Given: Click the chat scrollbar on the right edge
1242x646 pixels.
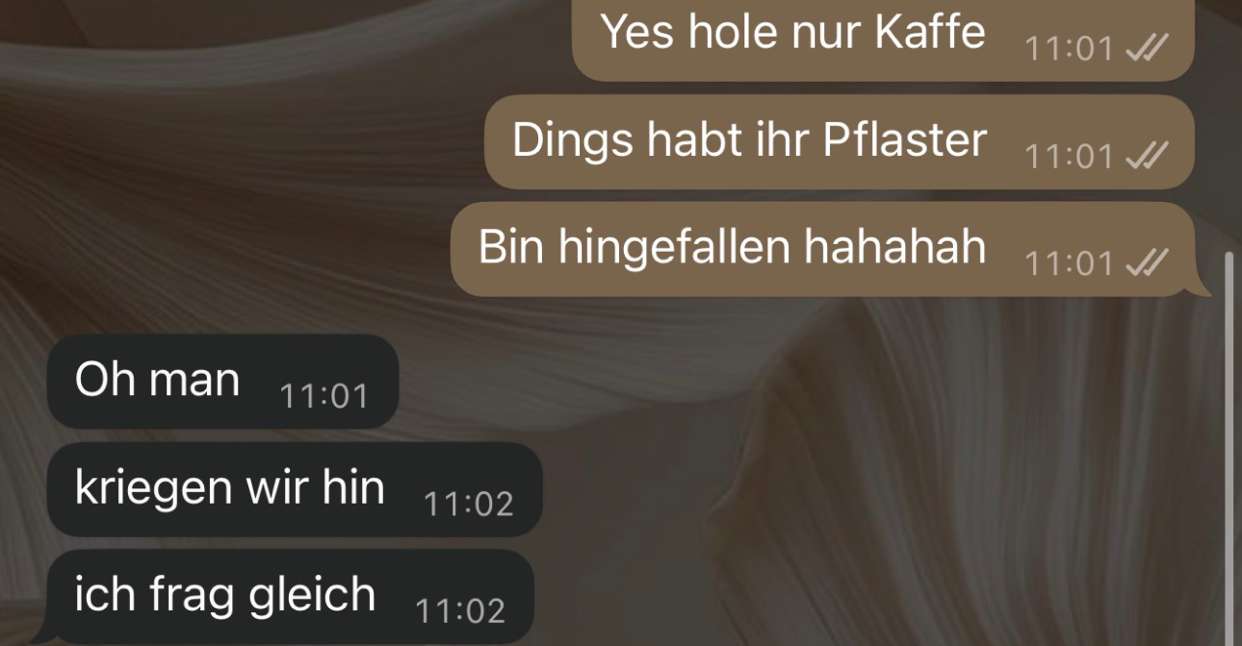Looking at the screenshot, I should [1229, 448].
